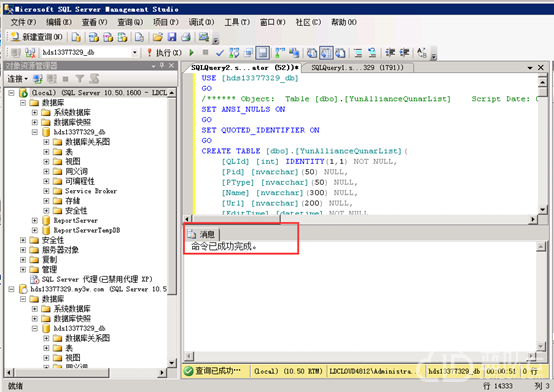Click the Increase Indent icon
This screenshot has height=392, width=554.
point(404,53)
